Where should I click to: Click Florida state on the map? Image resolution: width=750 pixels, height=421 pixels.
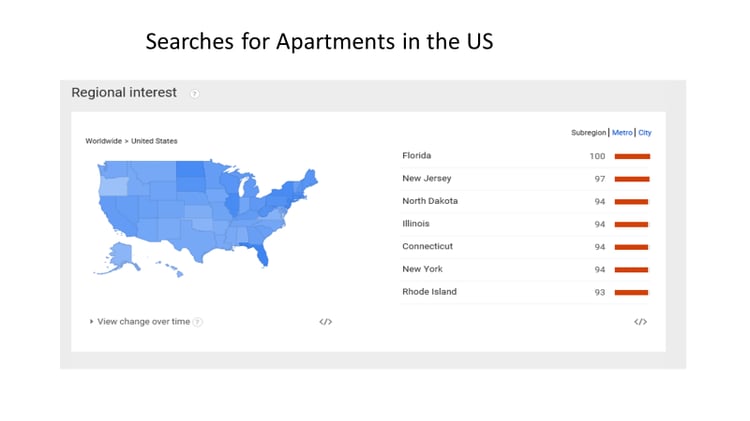(261, 254)
